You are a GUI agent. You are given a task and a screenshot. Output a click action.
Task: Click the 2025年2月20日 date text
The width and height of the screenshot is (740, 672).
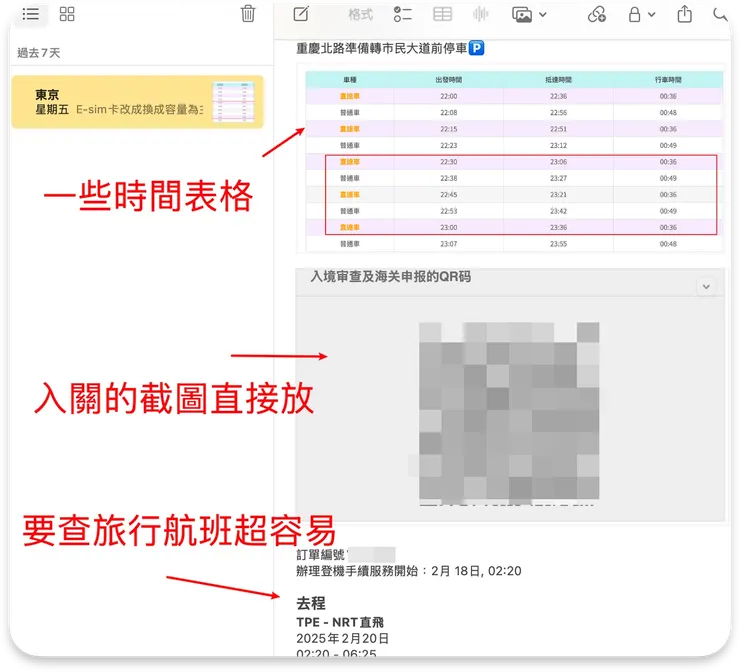342,638
